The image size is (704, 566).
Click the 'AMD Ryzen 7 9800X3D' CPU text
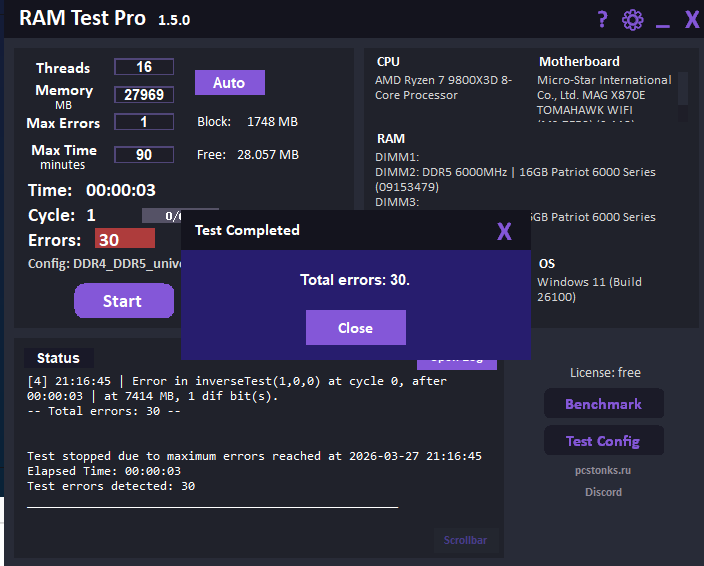(443, 88)
